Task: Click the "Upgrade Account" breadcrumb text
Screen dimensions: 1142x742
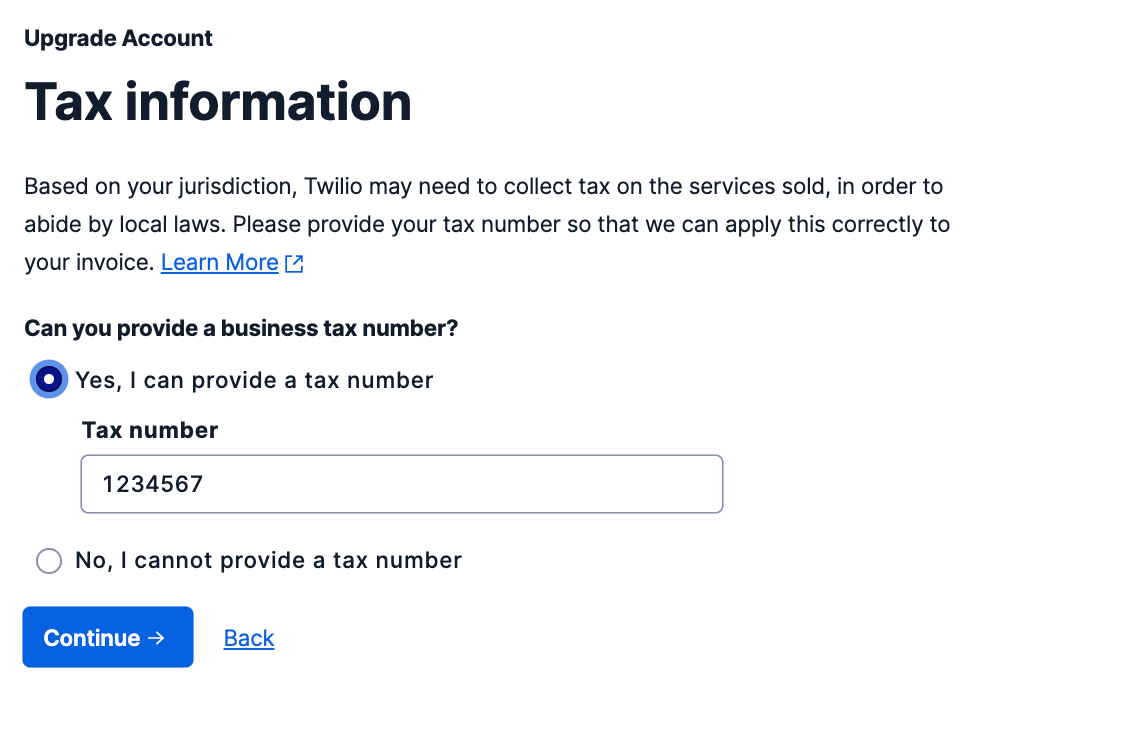Action: tap(118, 39)
